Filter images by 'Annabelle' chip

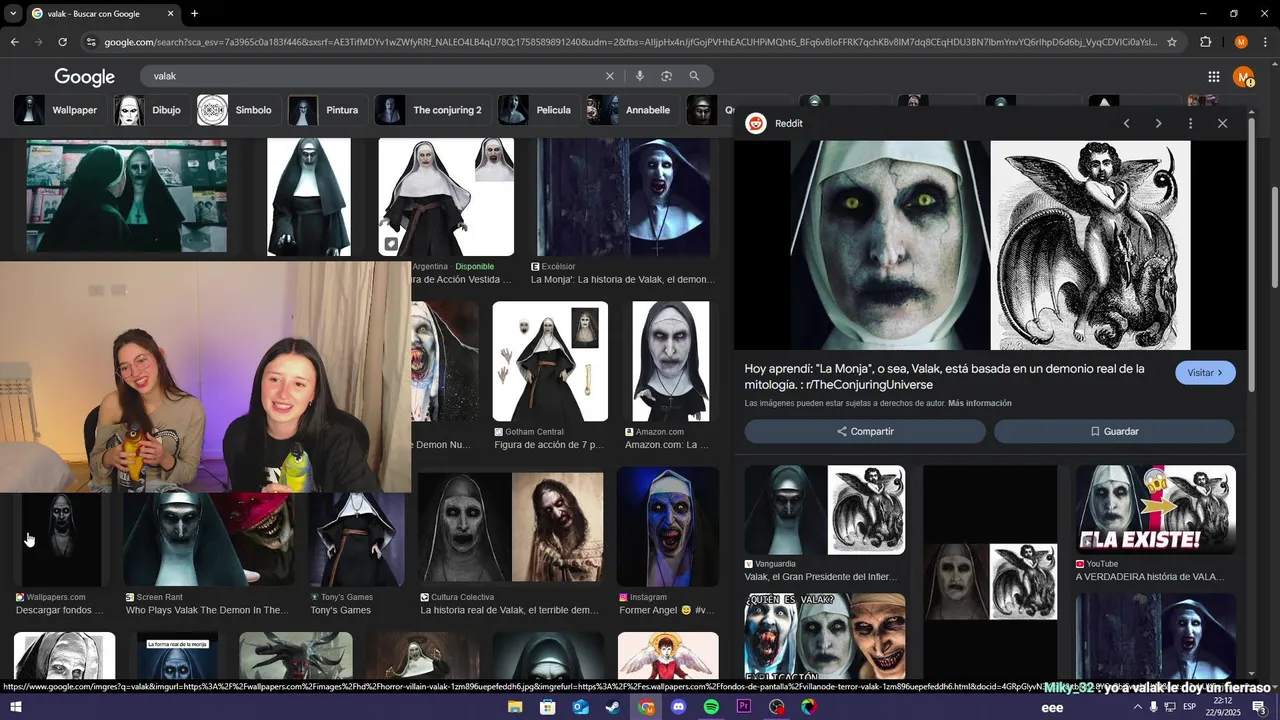(x=633, y=110)
